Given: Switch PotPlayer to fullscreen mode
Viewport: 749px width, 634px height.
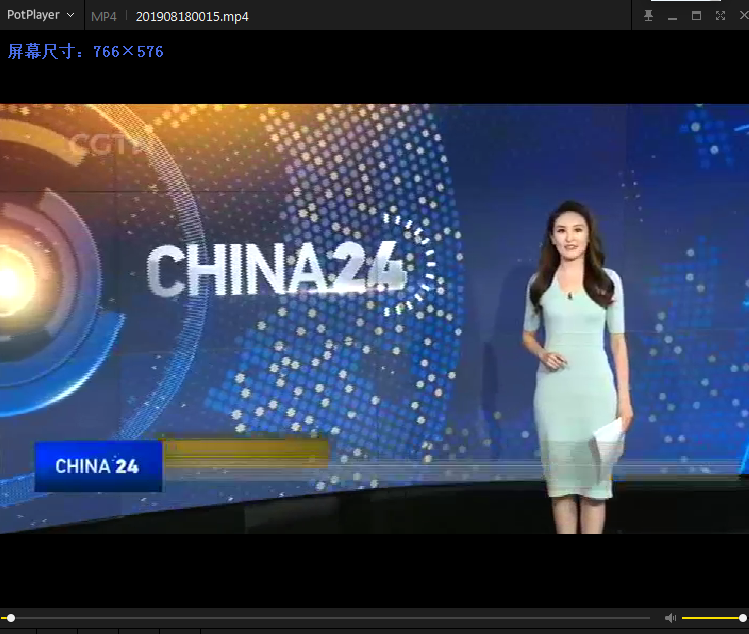Looking at the screenshot, I should 720,16.
